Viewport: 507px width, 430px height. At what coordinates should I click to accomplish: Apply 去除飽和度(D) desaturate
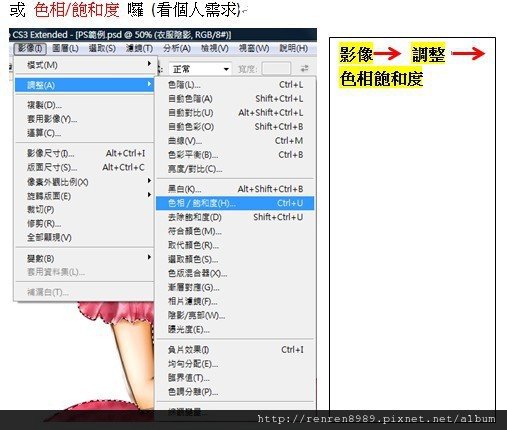(x=235, y=217)
